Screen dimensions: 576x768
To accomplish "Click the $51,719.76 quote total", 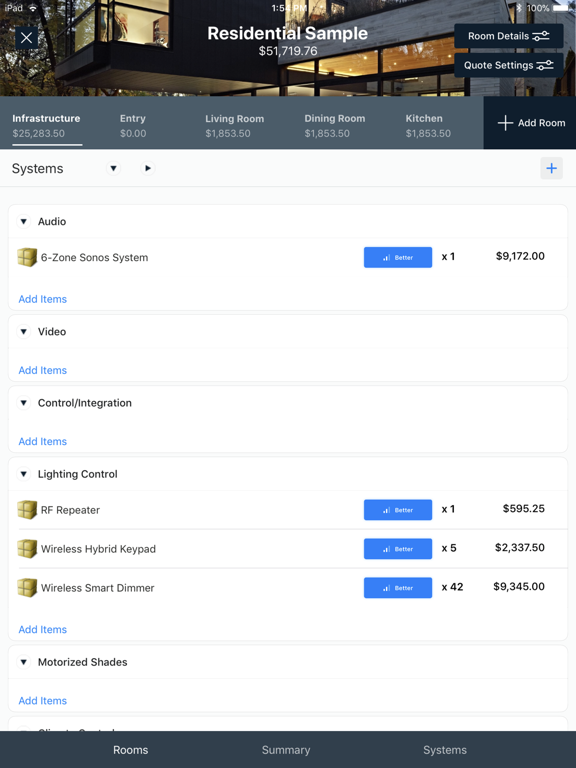I will coord(288,51).
